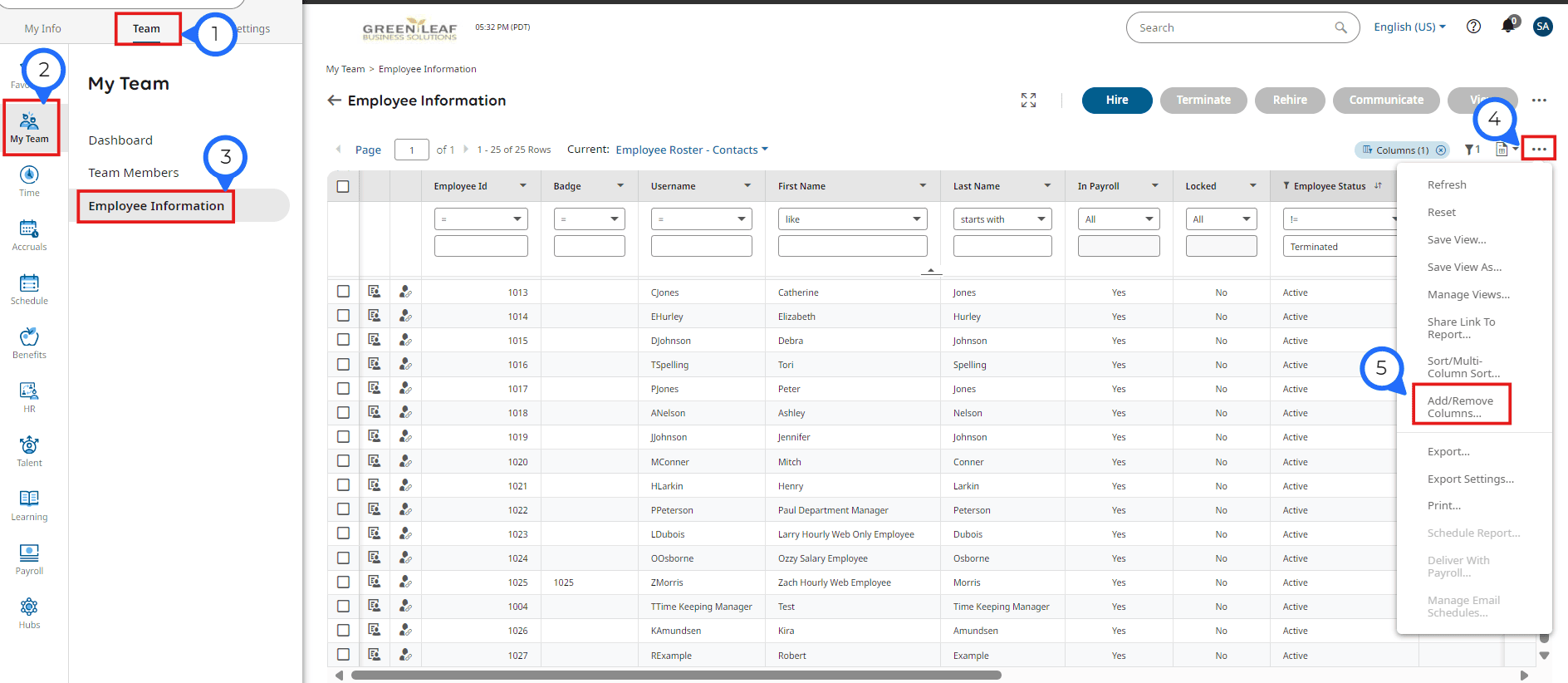The height and width of the screenshot is (683, 1568).
Task: Open the English (US) language dropdown
Action: point(1409,27)
